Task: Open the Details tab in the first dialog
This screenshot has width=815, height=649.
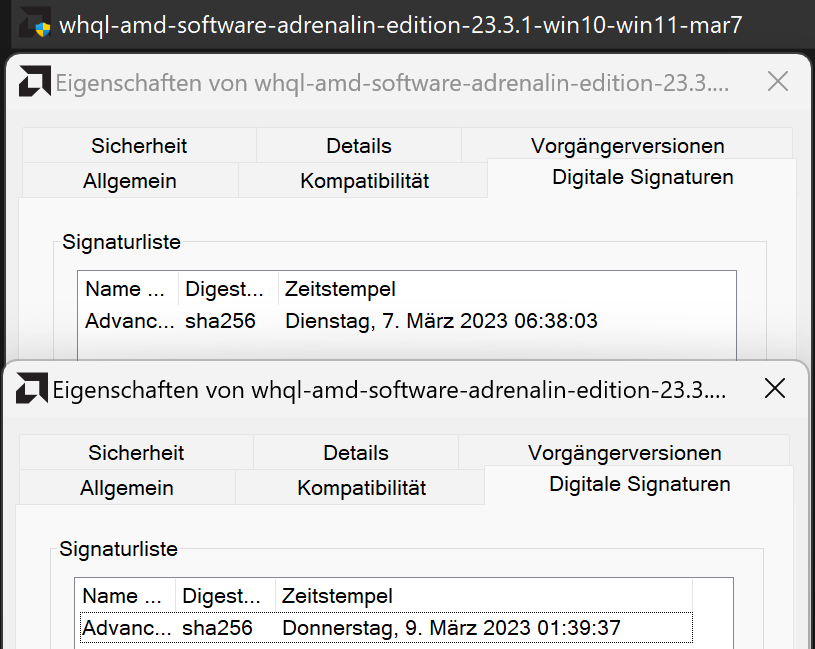Action: [x=358, y=145]
